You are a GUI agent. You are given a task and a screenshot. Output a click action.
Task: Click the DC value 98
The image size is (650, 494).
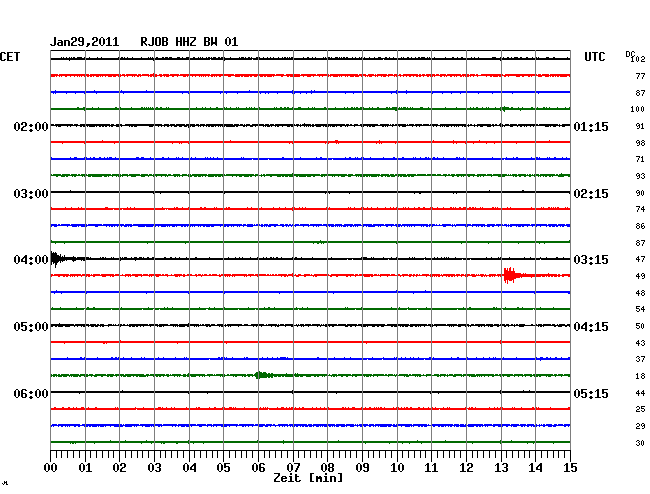[x=640, y=143]
